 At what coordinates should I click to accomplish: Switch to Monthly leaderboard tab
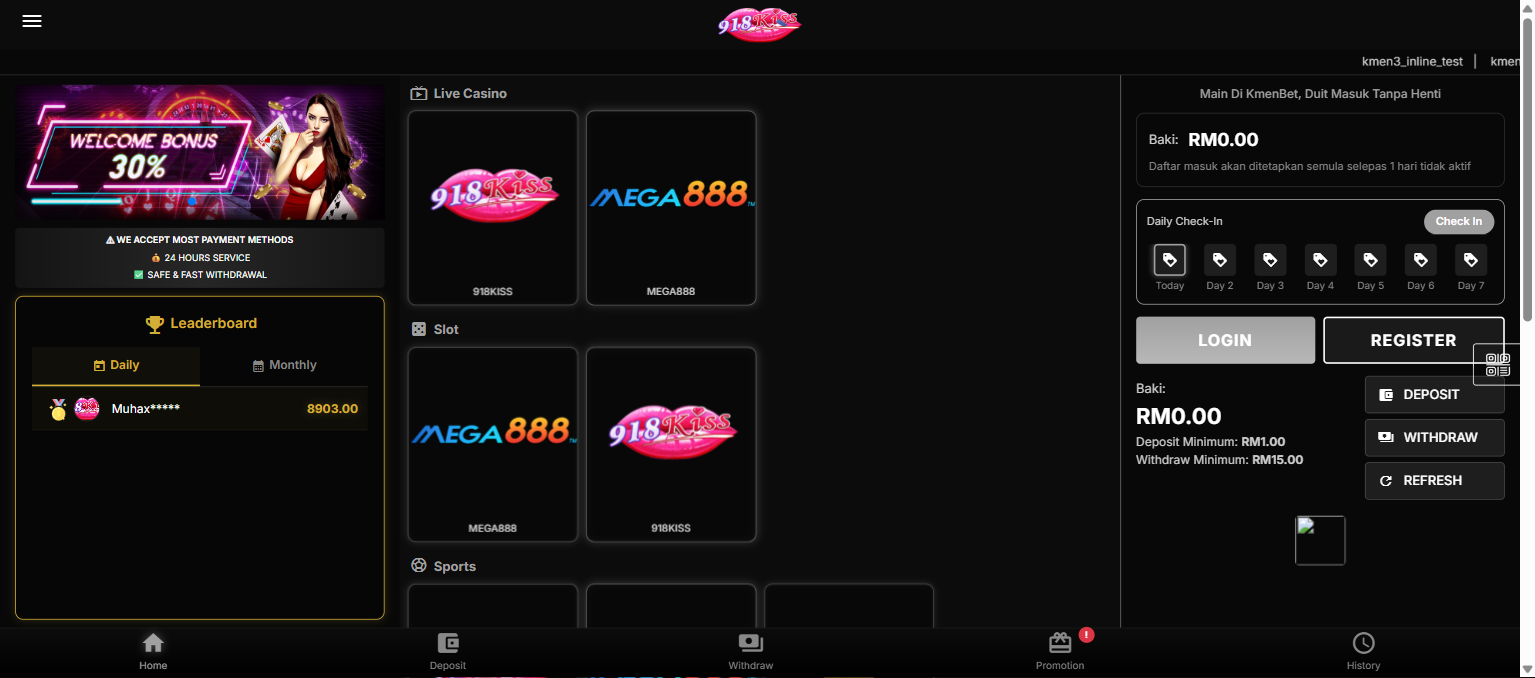pyautogui.click(x=284, y=366)
